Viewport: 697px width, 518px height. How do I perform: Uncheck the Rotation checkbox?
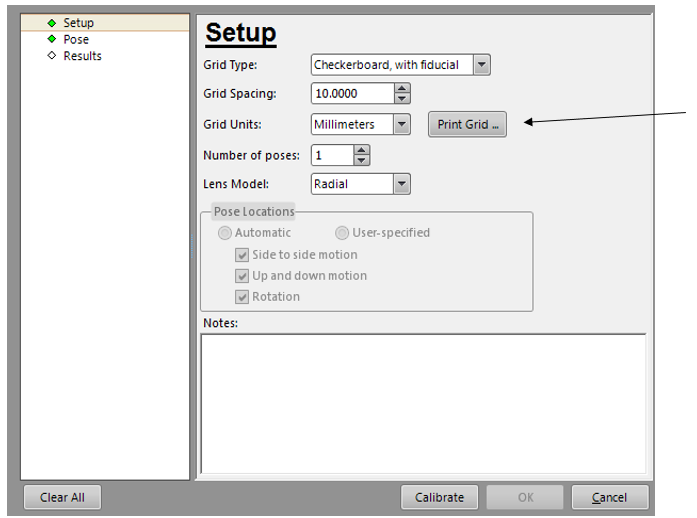[243, 297]
